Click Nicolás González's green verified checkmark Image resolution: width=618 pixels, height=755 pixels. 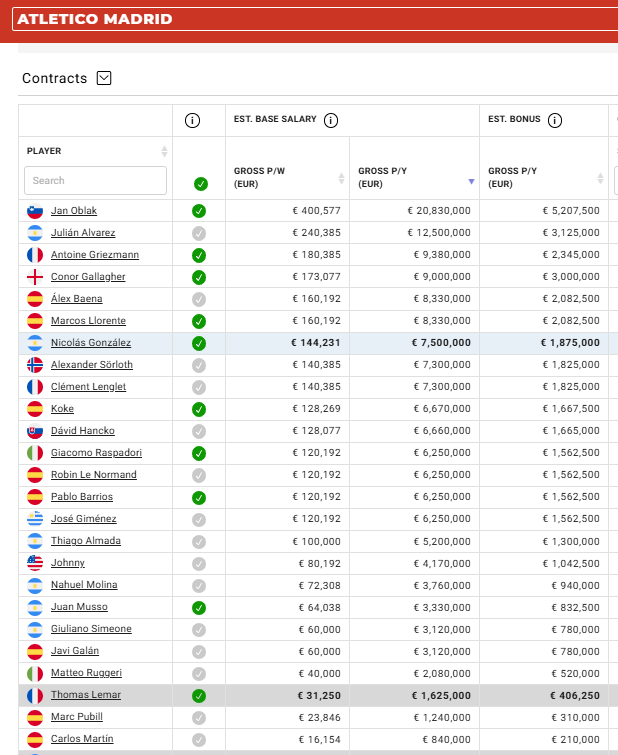[x=199, y=343]
